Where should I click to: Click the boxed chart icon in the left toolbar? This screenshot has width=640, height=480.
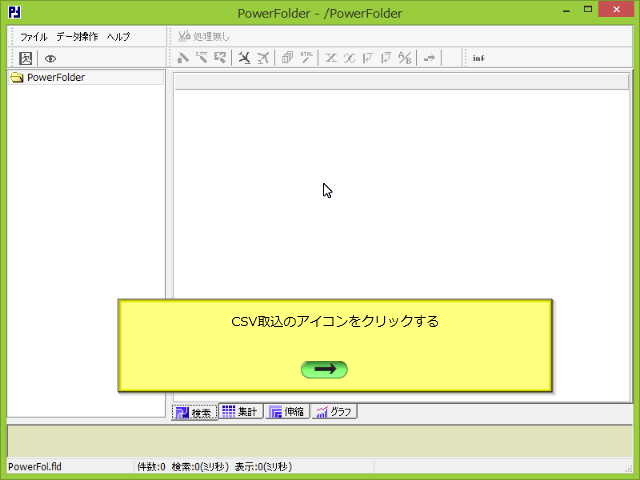point(26,58)
